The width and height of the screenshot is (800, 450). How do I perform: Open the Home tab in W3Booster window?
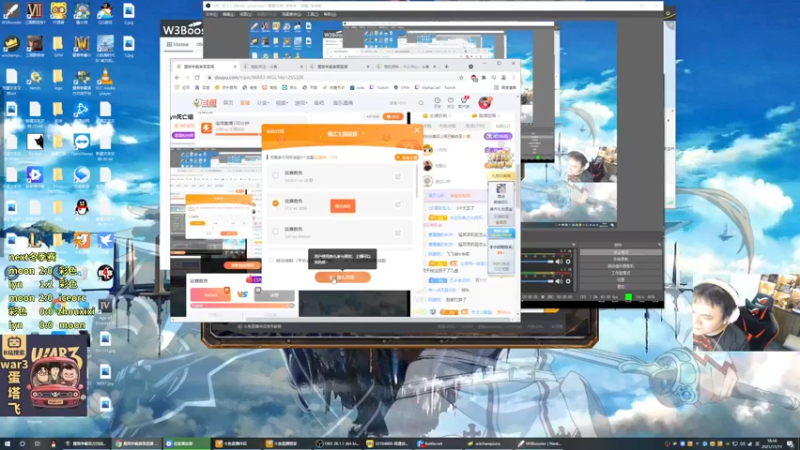(178, 44)
